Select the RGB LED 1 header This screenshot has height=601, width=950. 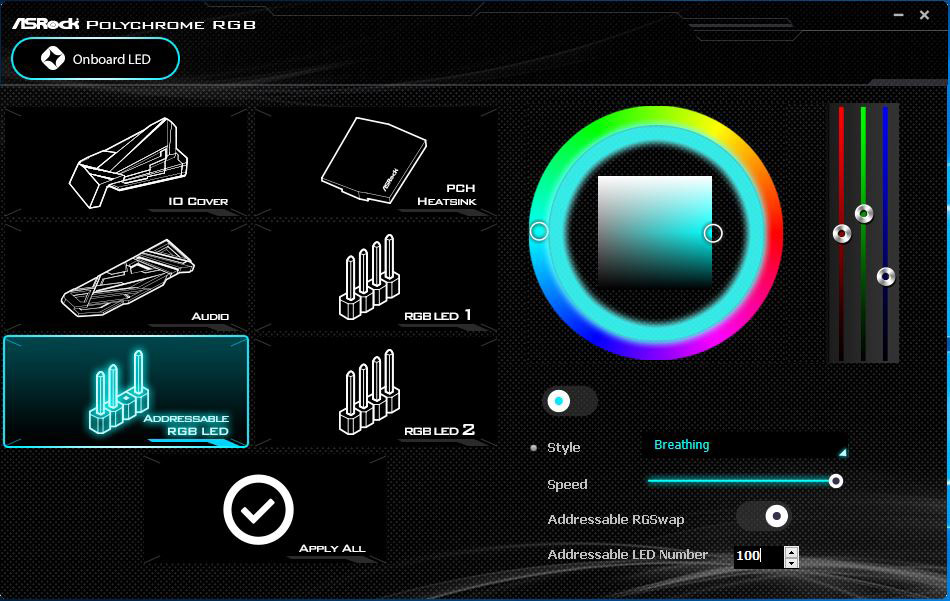376,277
